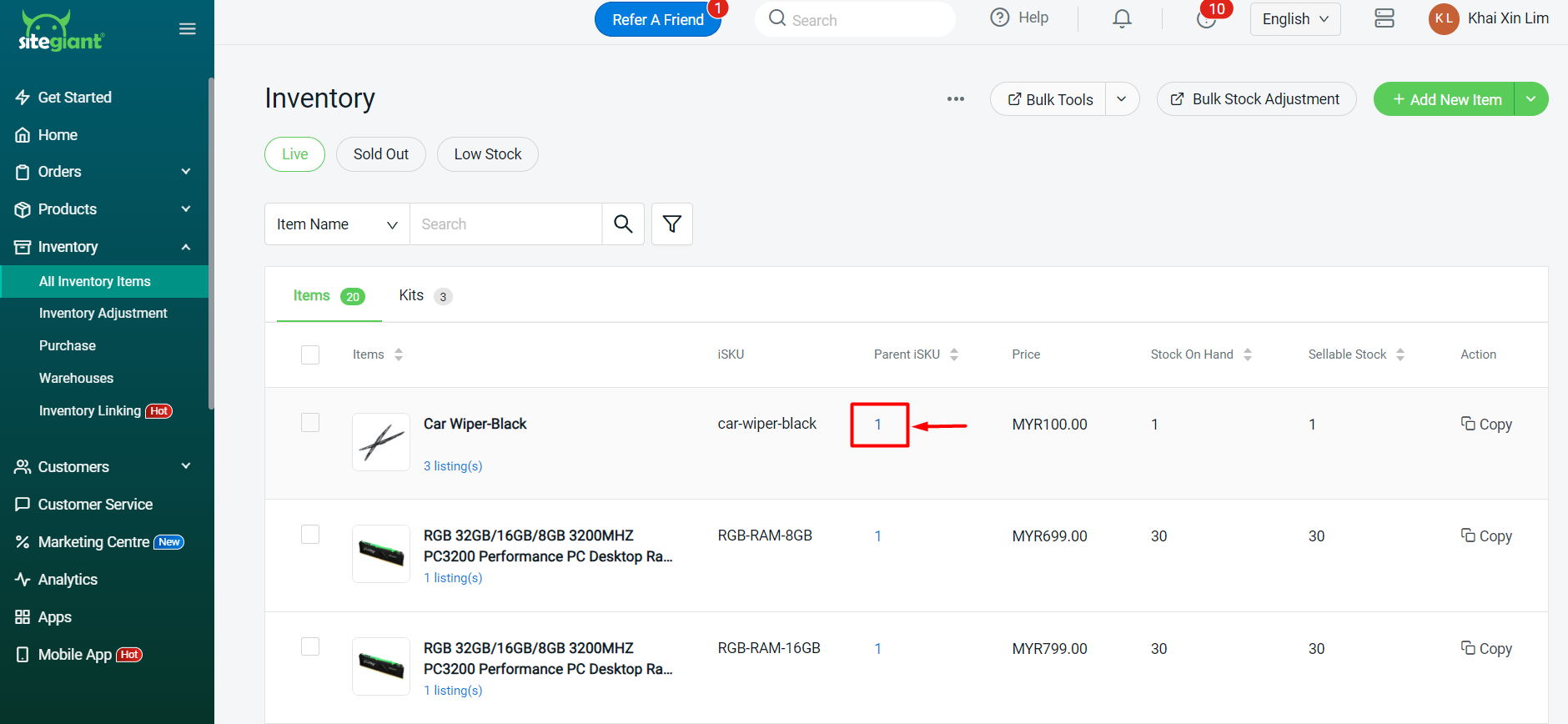Expand the Item Name search-type dropdown
The image size is (1568, 724).
point(337,224)
